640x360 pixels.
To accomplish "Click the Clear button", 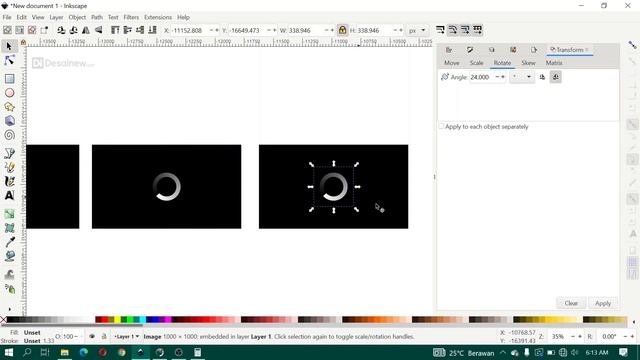I will [571, 303].
